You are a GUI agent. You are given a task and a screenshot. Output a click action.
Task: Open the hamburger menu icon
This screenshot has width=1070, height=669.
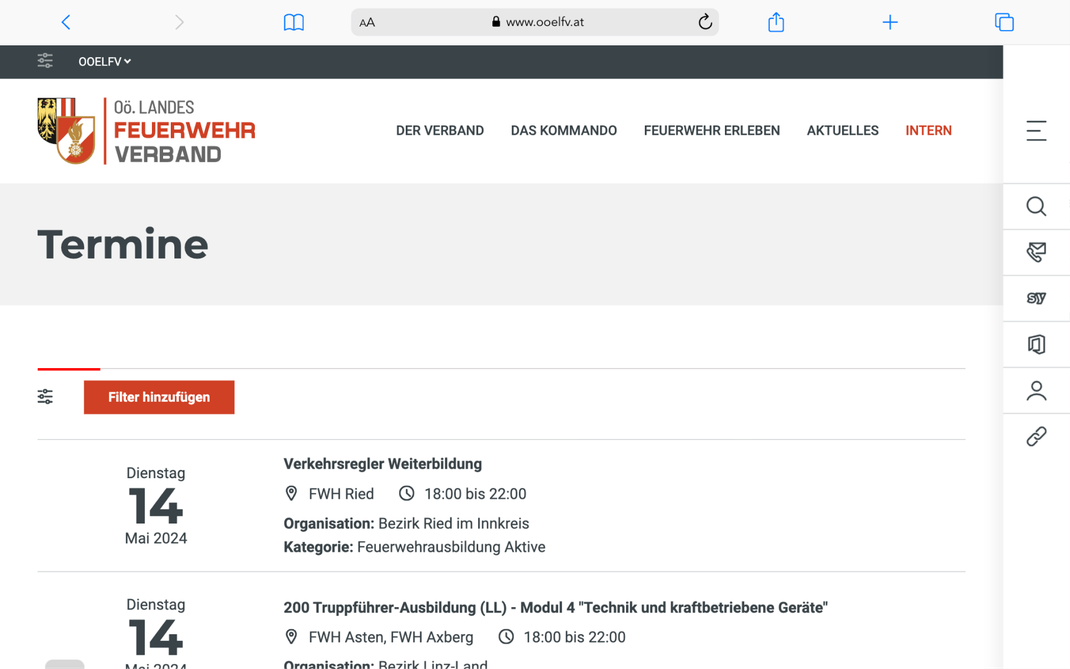click(1036, 130)
